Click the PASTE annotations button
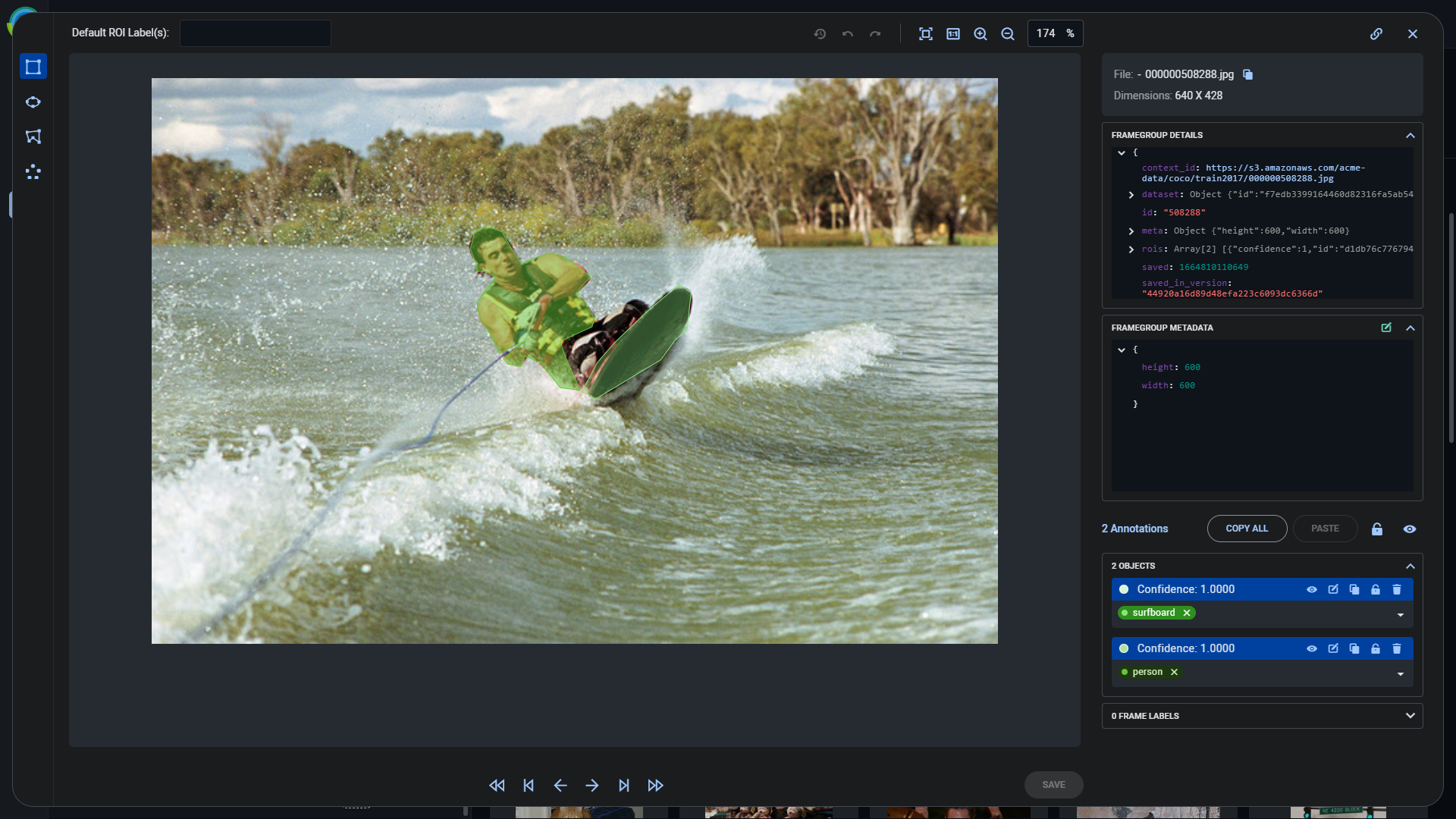Screen dimensions: 1456x819 point(1324,528)
